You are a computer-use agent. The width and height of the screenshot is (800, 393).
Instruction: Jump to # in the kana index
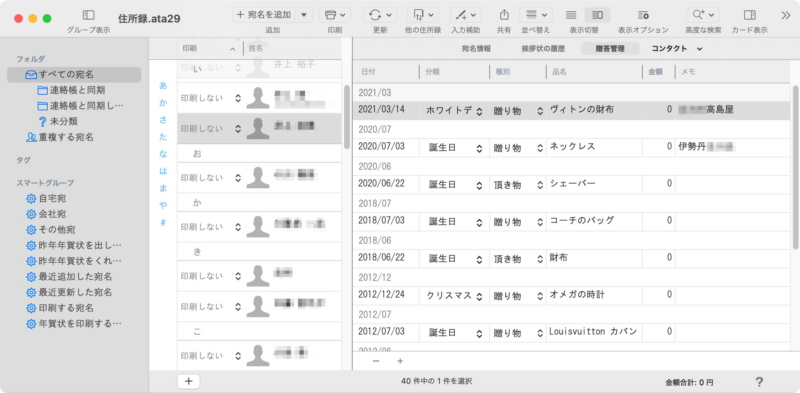[x=163, y=223]
